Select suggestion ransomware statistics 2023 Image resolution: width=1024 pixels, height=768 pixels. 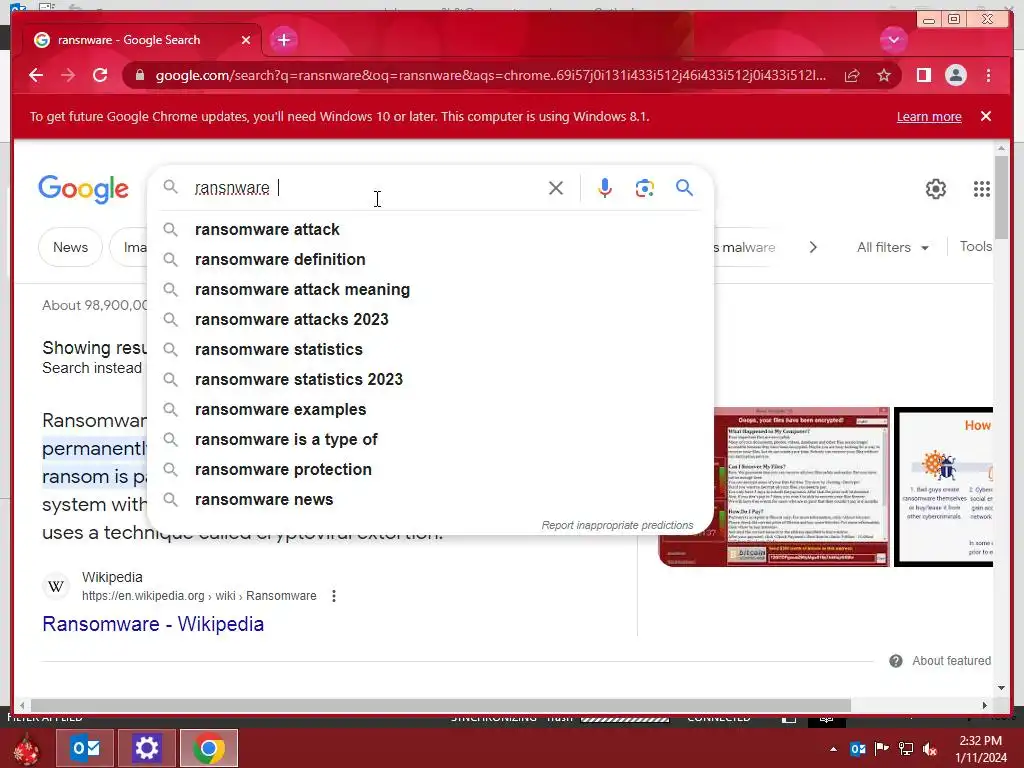tap(430, 380)
